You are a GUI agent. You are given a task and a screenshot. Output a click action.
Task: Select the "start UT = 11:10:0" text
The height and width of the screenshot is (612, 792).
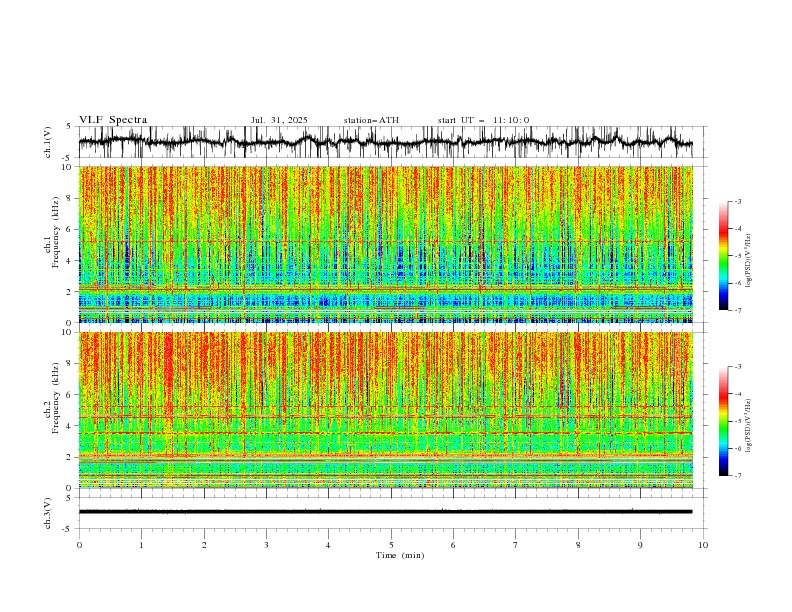(483, 120)
